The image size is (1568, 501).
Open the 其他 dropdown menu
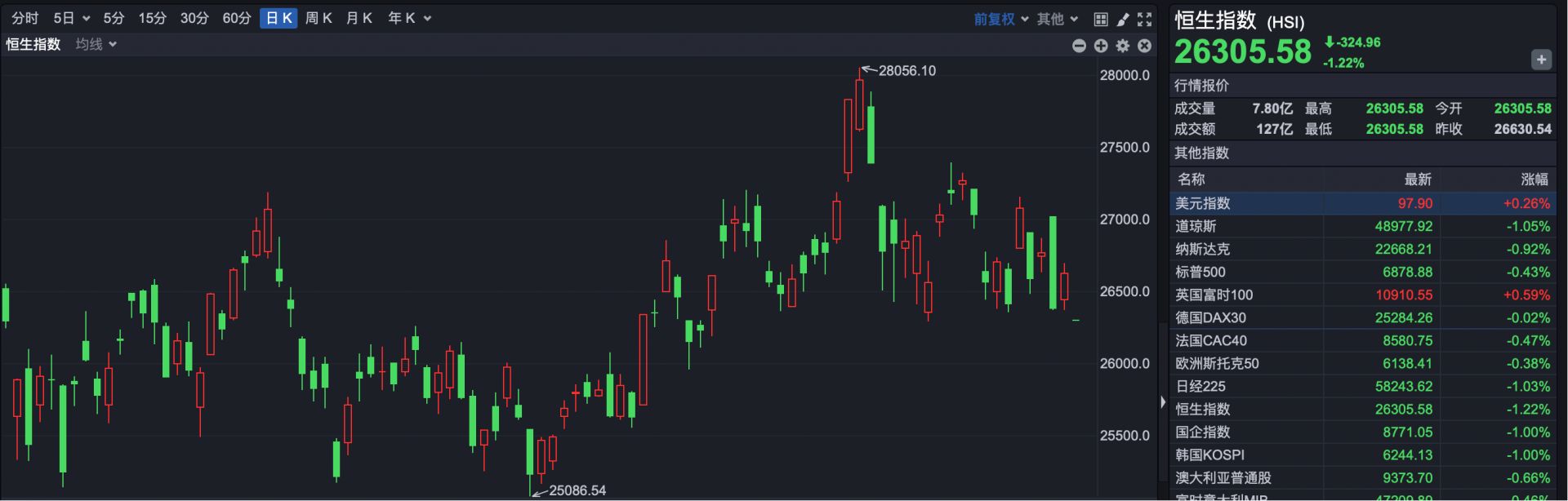click(1058, 19)
